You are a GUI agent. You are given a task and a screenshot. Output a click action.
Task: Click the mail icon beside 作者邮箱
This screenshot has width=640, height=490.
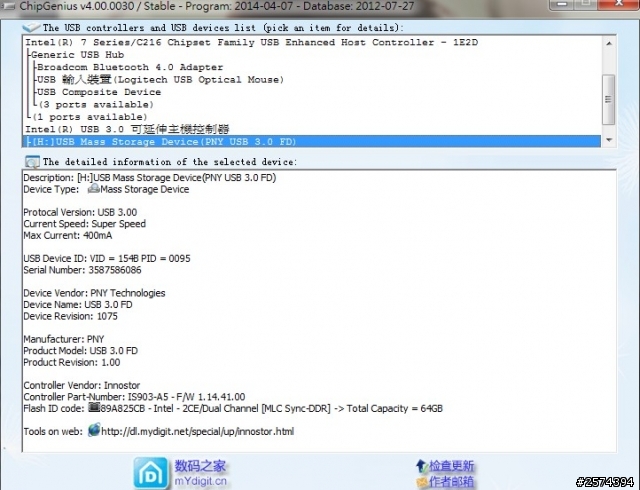click(x=421, y=482)
